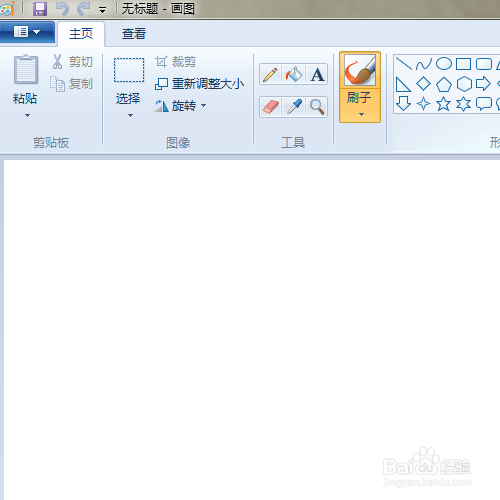
Task: Click the 剪切 cut button
Action: pyautogui.click(x=72, y=62)
